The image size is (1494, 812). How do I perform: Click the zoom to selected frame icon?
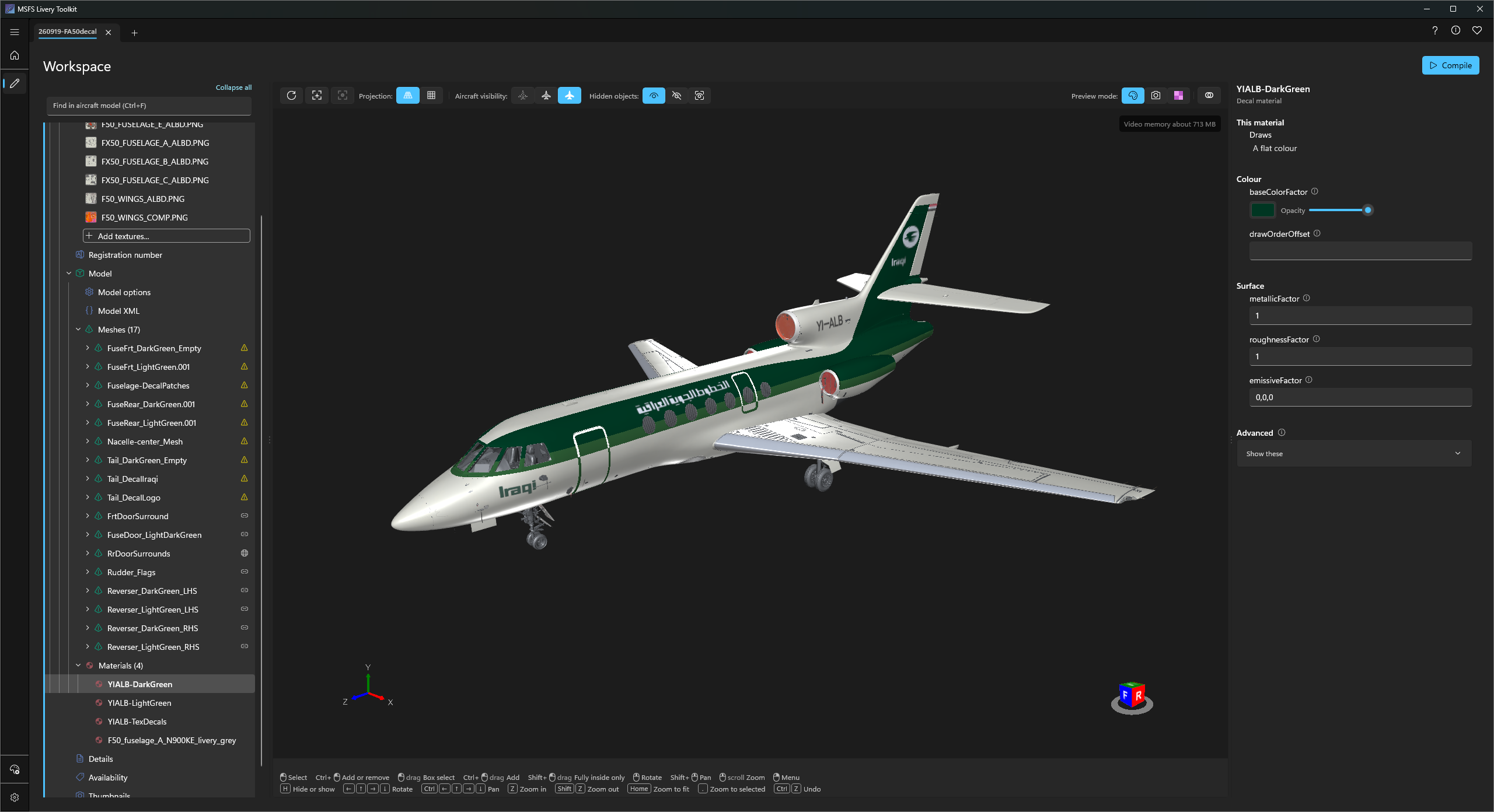(343, 96)
